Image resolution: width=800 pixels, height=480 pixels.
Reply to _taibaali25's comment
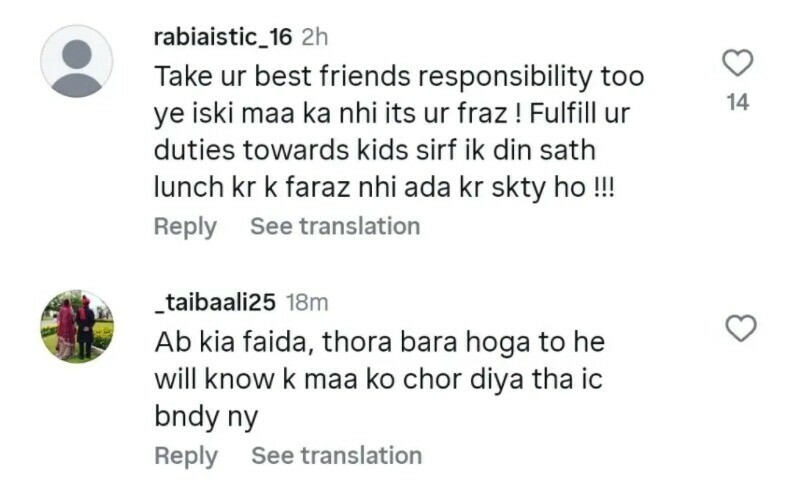pos(185,456)
